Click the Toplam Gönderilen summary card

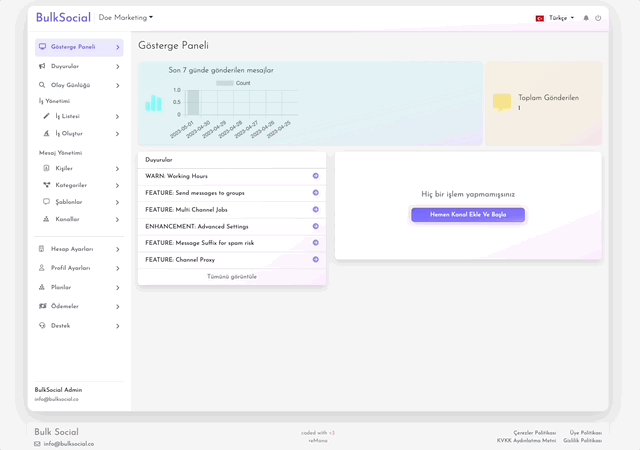pyautogui.click(x=544, y=103)
